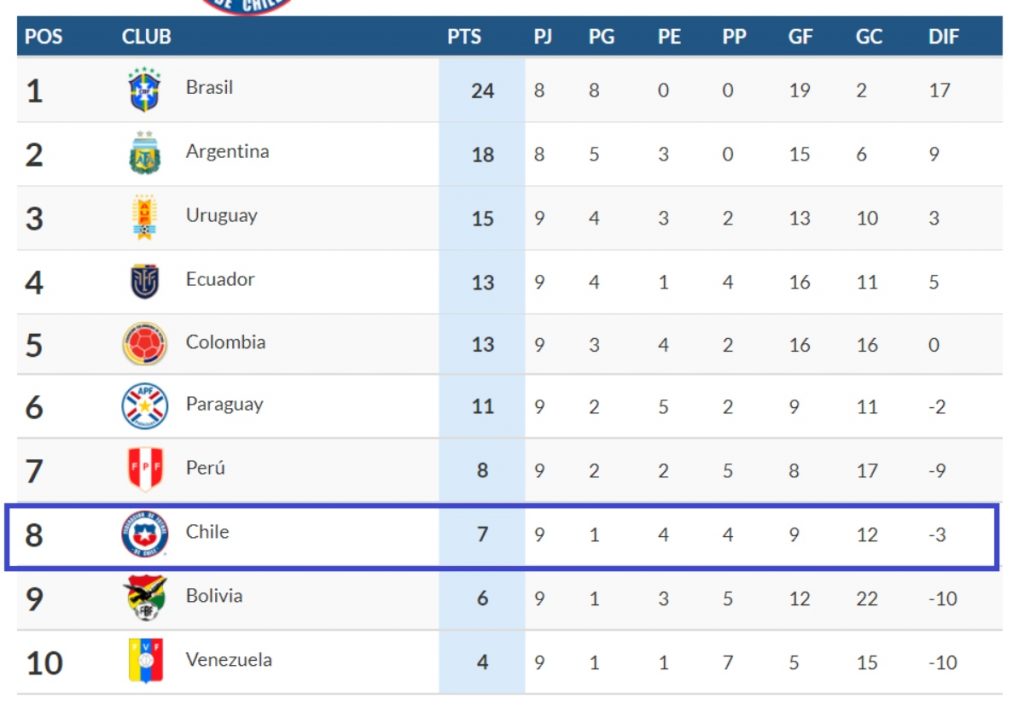
Task: Click the CLUB column header
Action: 146,37
